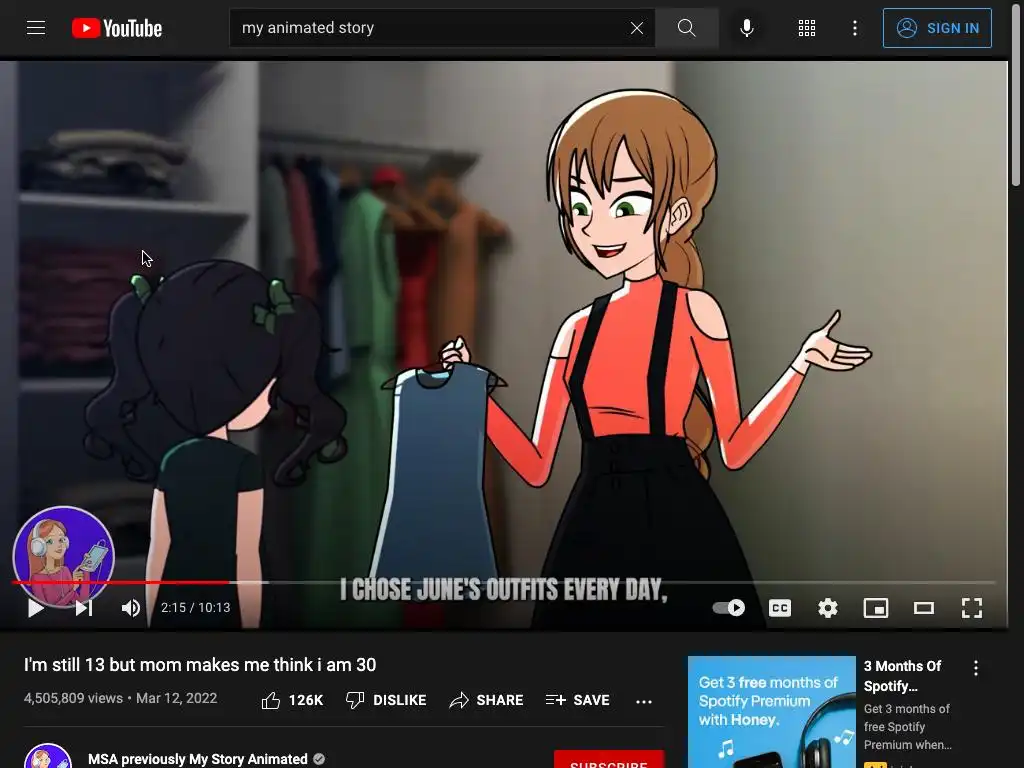Viewport: 1024px width, 768px height.
Task: Go to YouTube home via logo
Action: click(117, 28)
